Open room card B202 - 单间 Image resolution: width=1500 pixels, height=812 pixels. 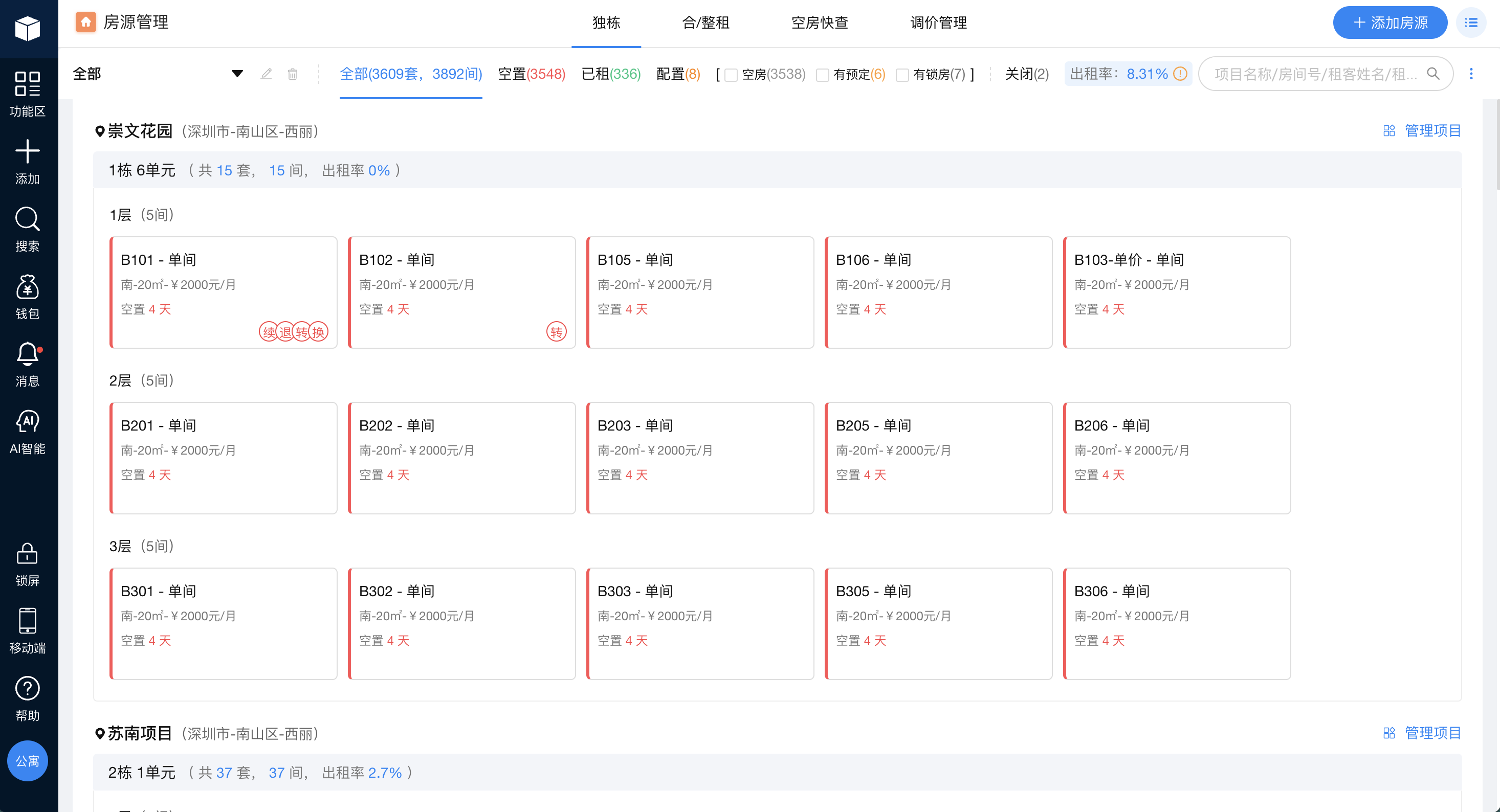pos(462,458)
